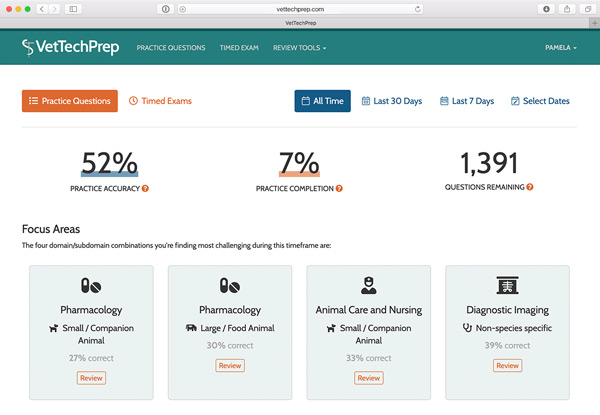
Task: Click the 1,391 questions remaining value
Action: tap(489, 163)
